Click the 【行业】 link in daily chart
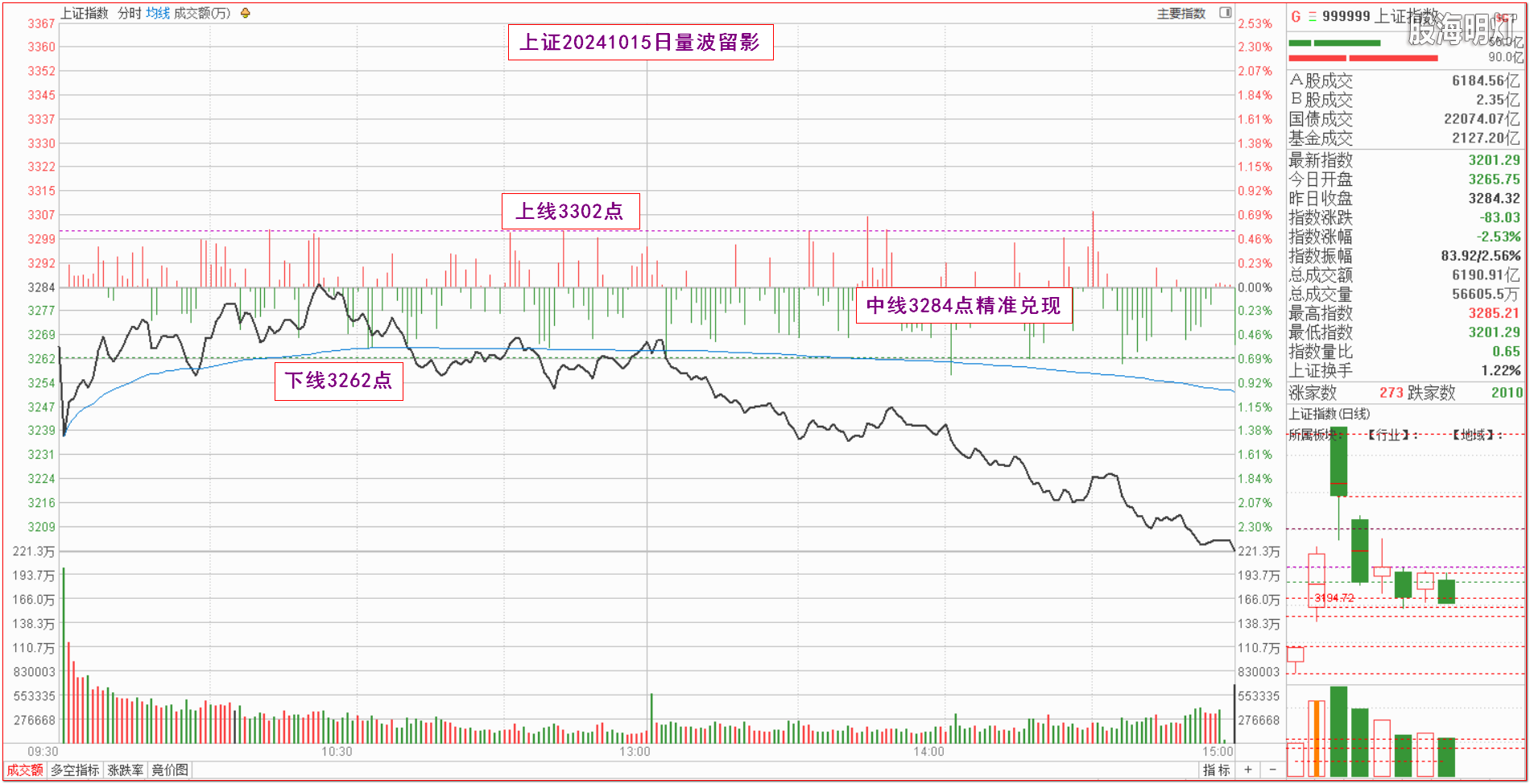1530x784 pixels. (x=1388, y=435)
